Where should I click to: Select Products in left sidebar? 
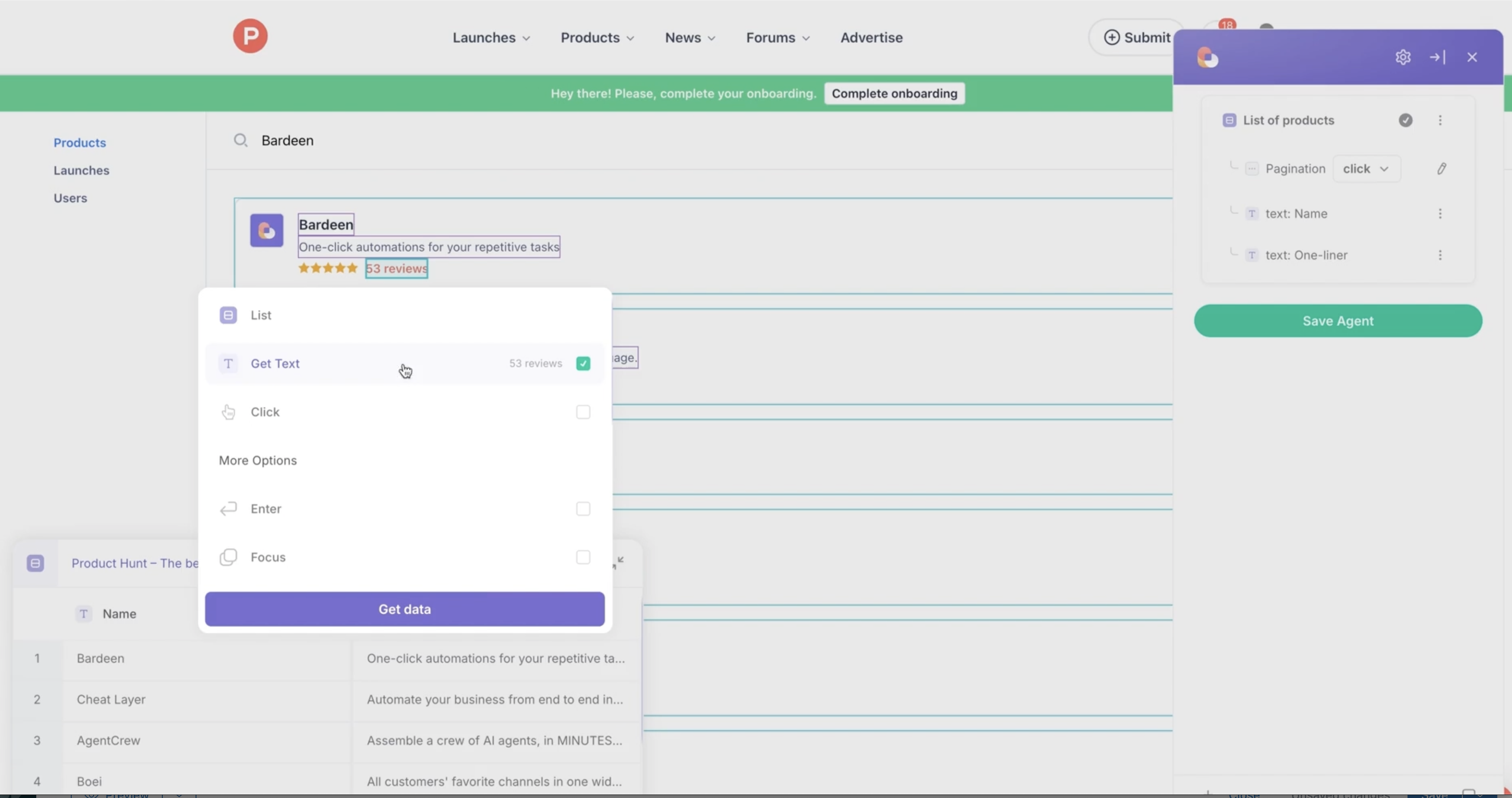[x=80, y=142]
